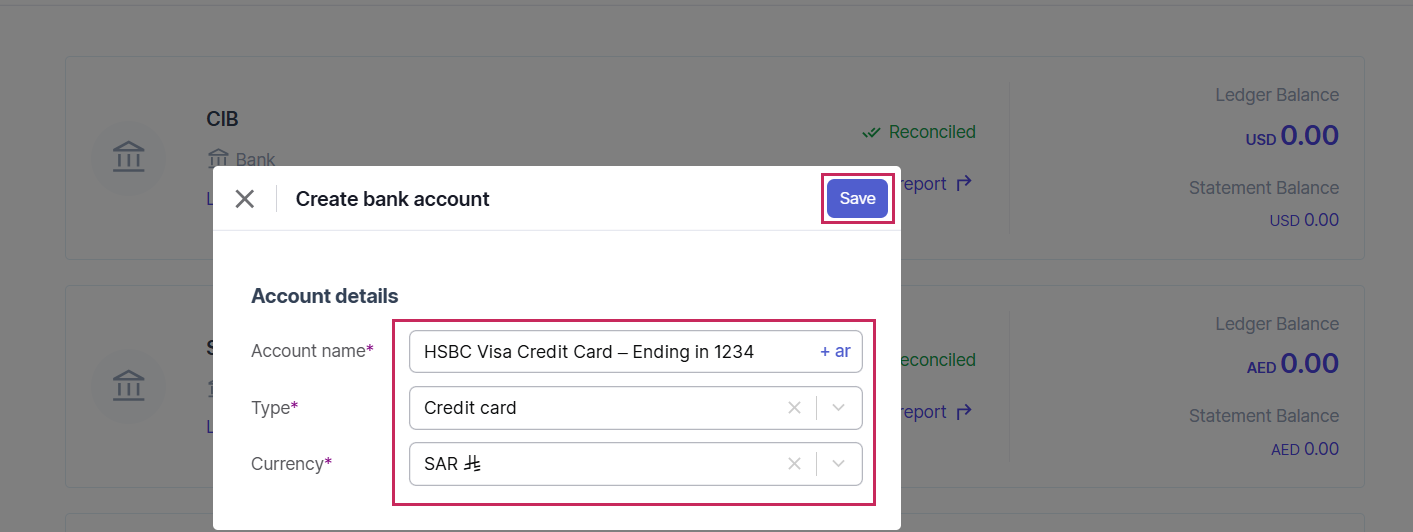Click the round bank icon on AED account card
Image resolution: width=1413 pixels, height=532 pixels.
pos(128,386)
